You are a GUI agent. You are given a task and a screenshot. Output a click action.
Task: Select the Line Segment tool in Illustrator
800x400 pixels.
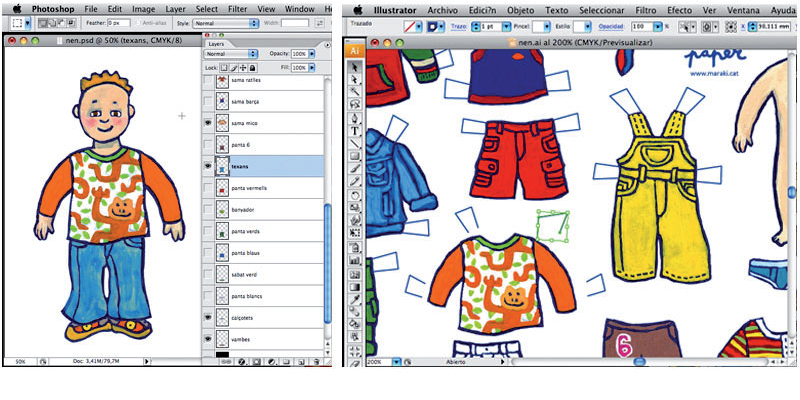click(x=355, y=143)
